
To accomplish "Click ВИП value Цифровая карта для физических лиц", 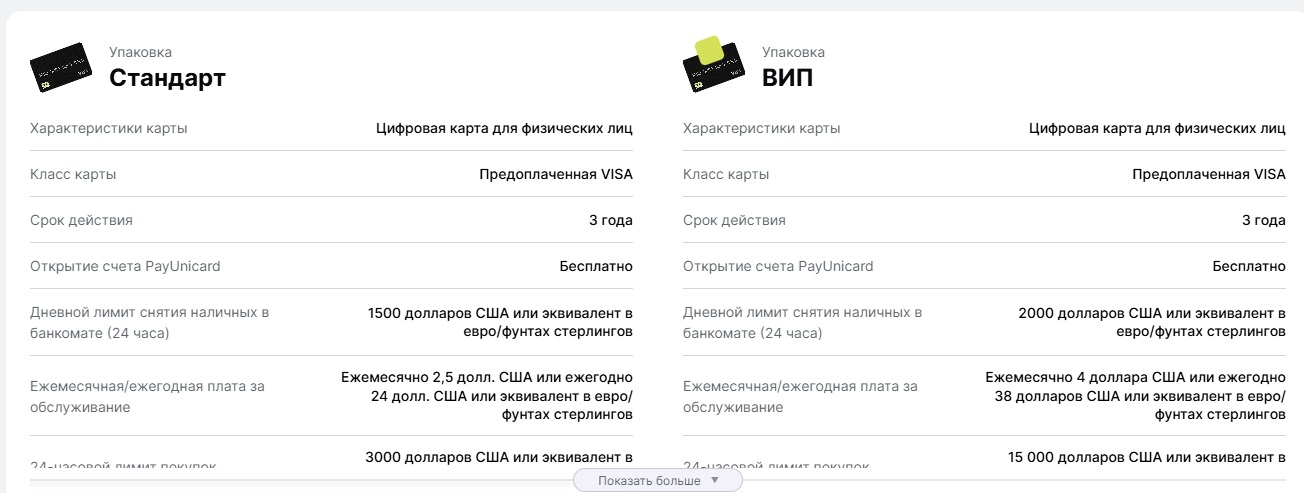I will pos(1157,128).
